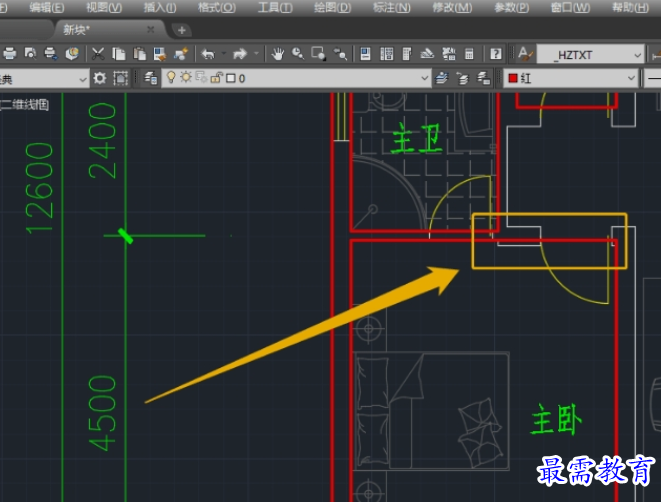Click the Zoom Previous icon
This screenshot has width=661, height=502.
340,54
